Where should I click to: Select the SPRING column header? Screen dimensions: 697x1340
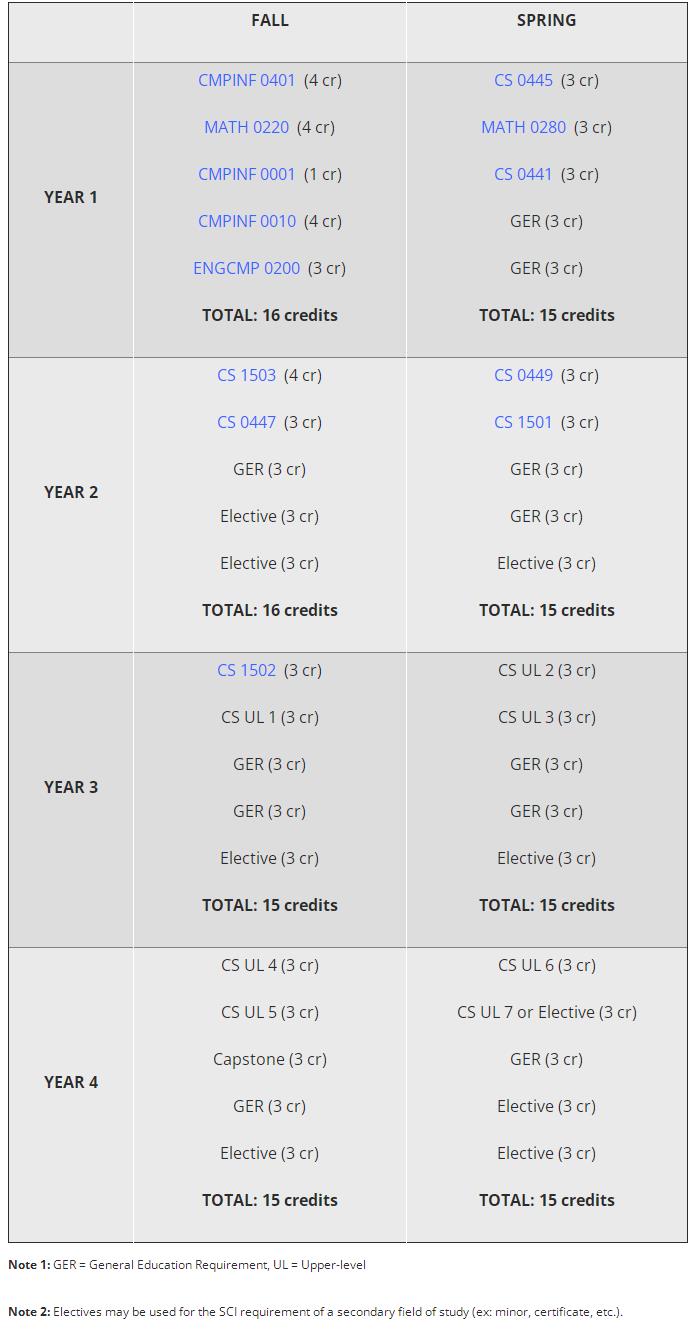point(546,20)
